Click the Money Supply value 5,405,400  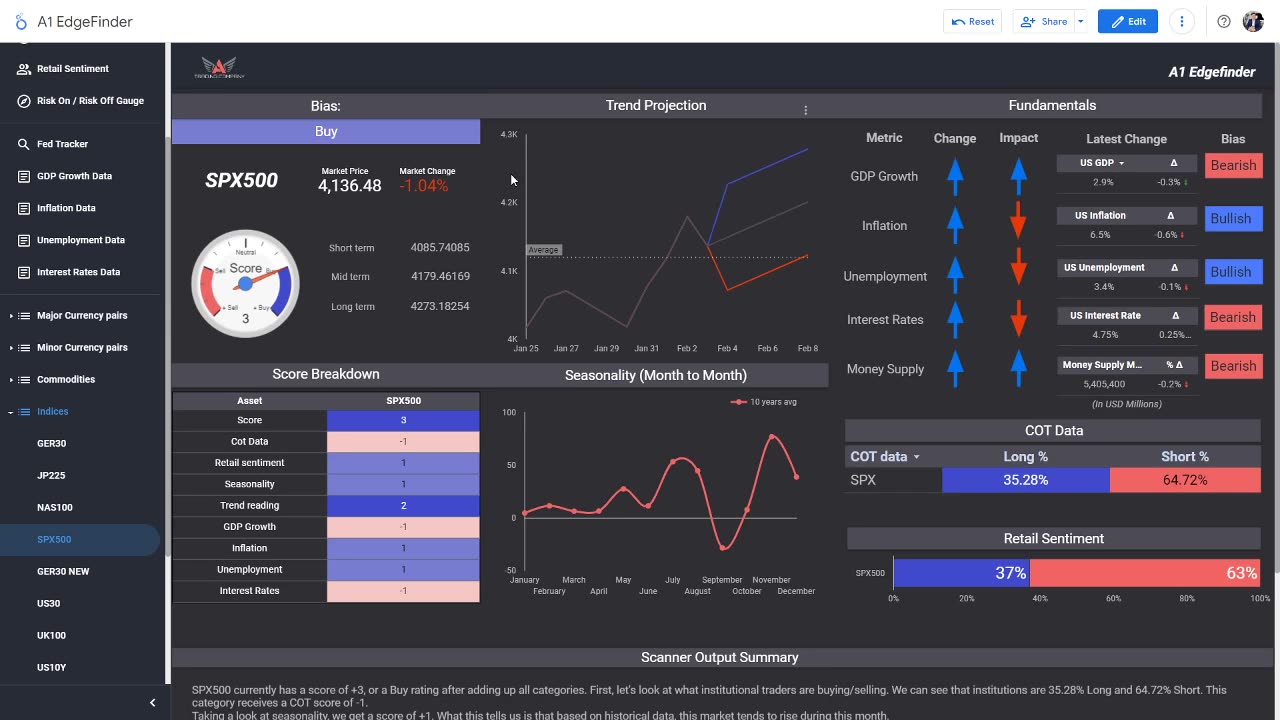coord(1104,384)
